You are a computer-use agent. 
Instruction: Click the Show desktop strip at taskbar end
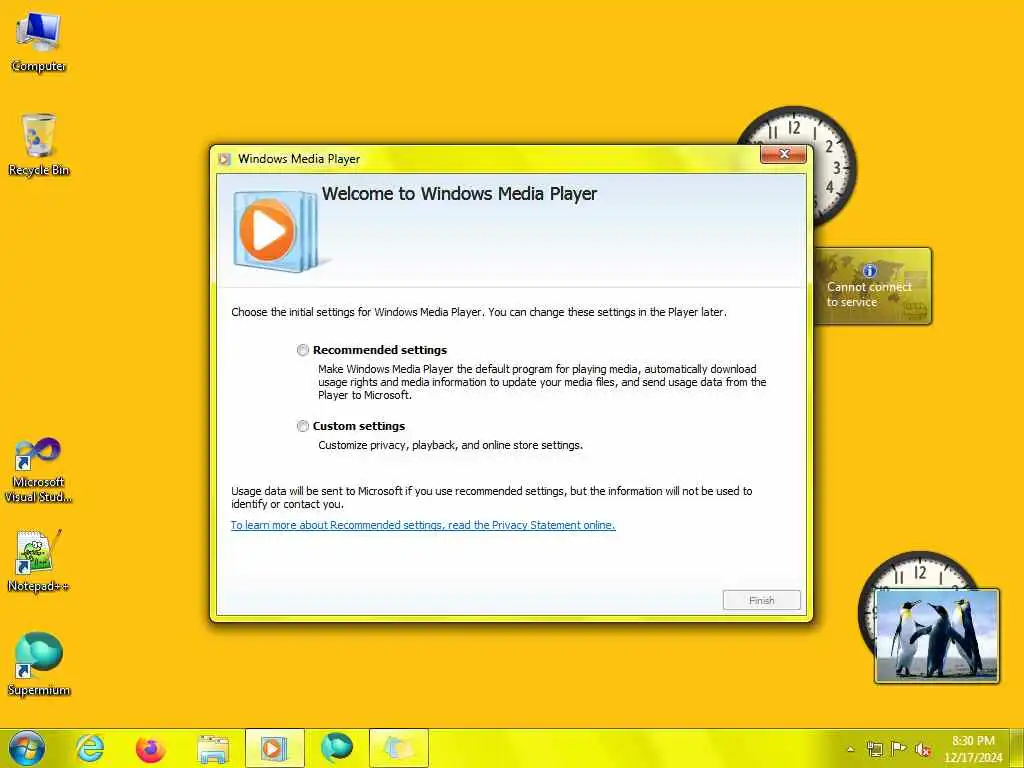click(1017, 748)
